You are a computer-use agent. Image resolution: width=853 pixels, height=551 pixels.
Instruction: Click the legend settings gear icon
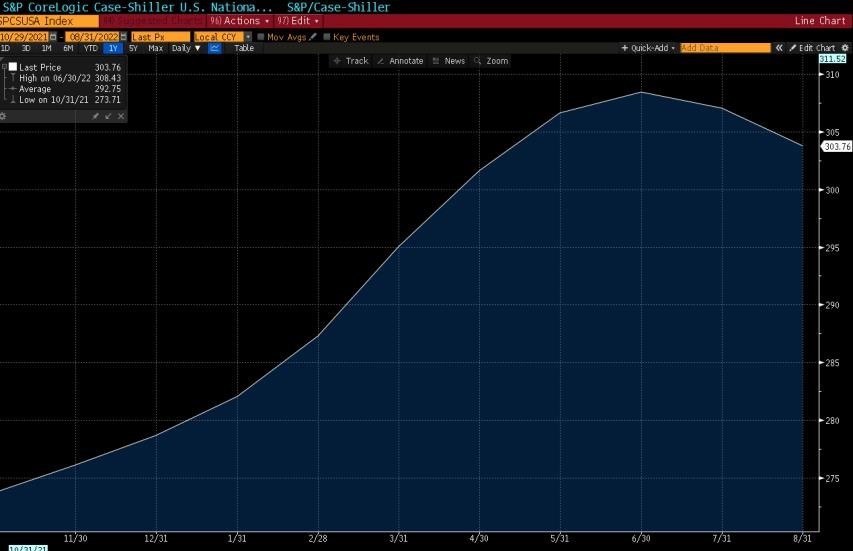[3, 116]
